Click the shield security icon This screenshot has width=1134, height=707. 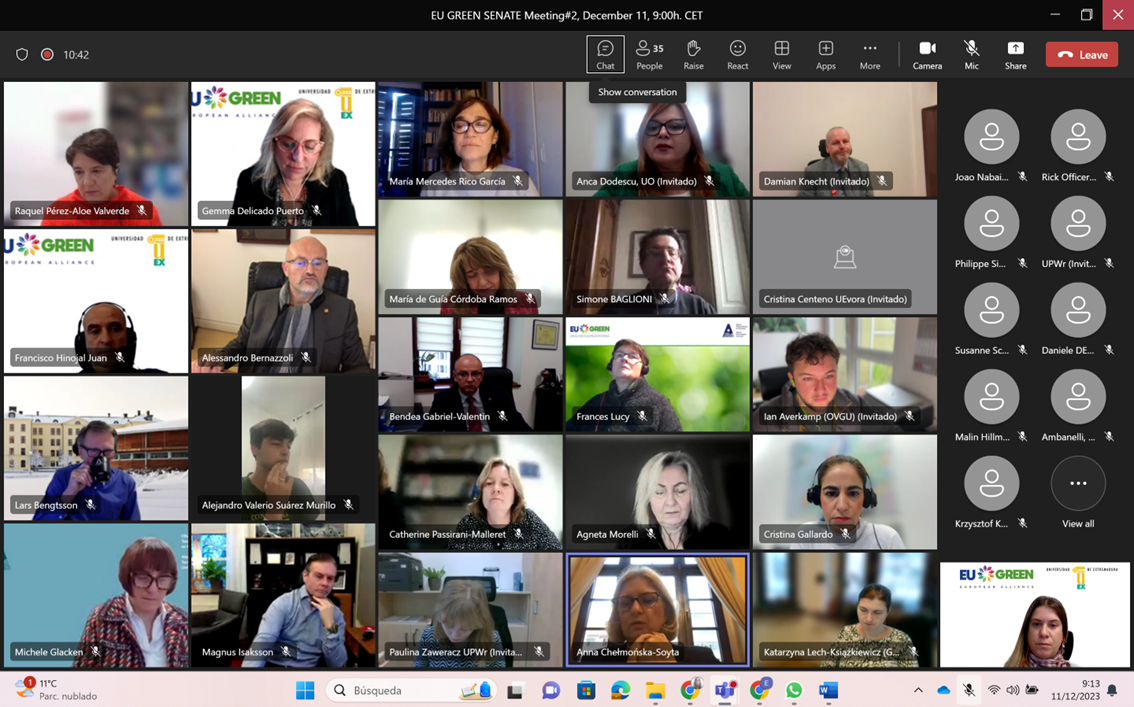pos(22,55)
